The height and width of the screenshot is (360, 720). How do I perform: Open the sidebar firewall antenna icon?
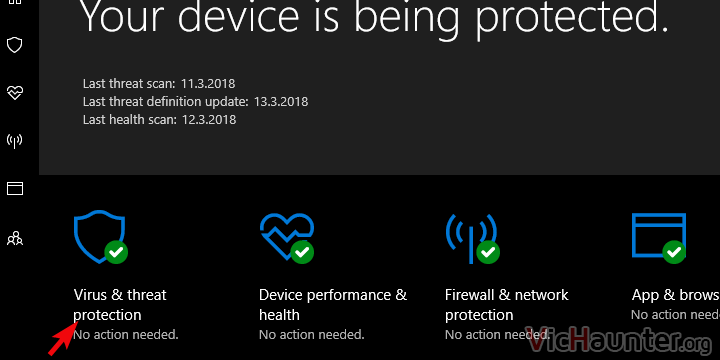pyautogui.click(x=15, y=141)
